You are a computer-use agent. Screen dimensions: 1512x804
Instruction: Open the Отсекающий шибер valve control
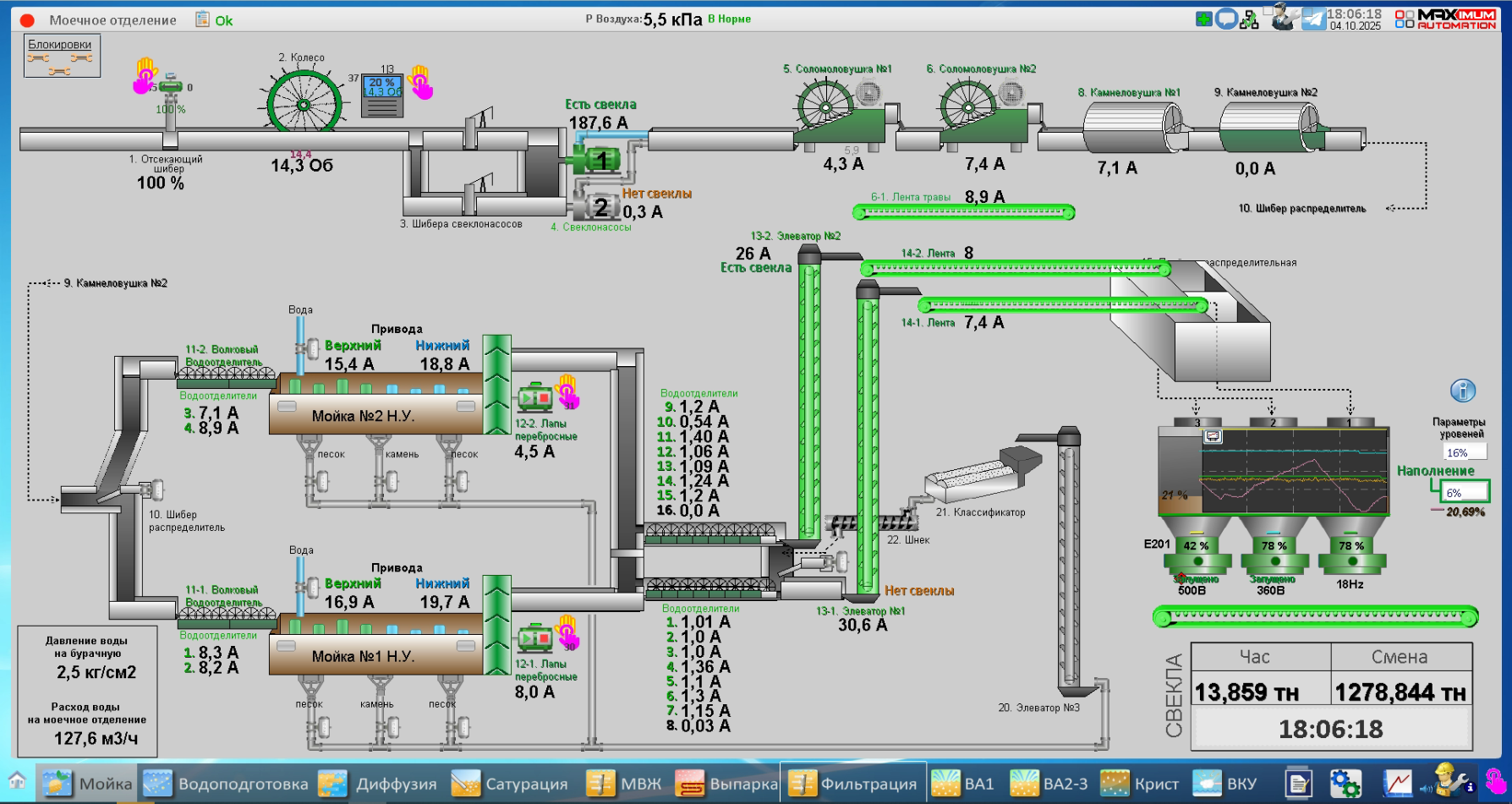pos(171,87)
